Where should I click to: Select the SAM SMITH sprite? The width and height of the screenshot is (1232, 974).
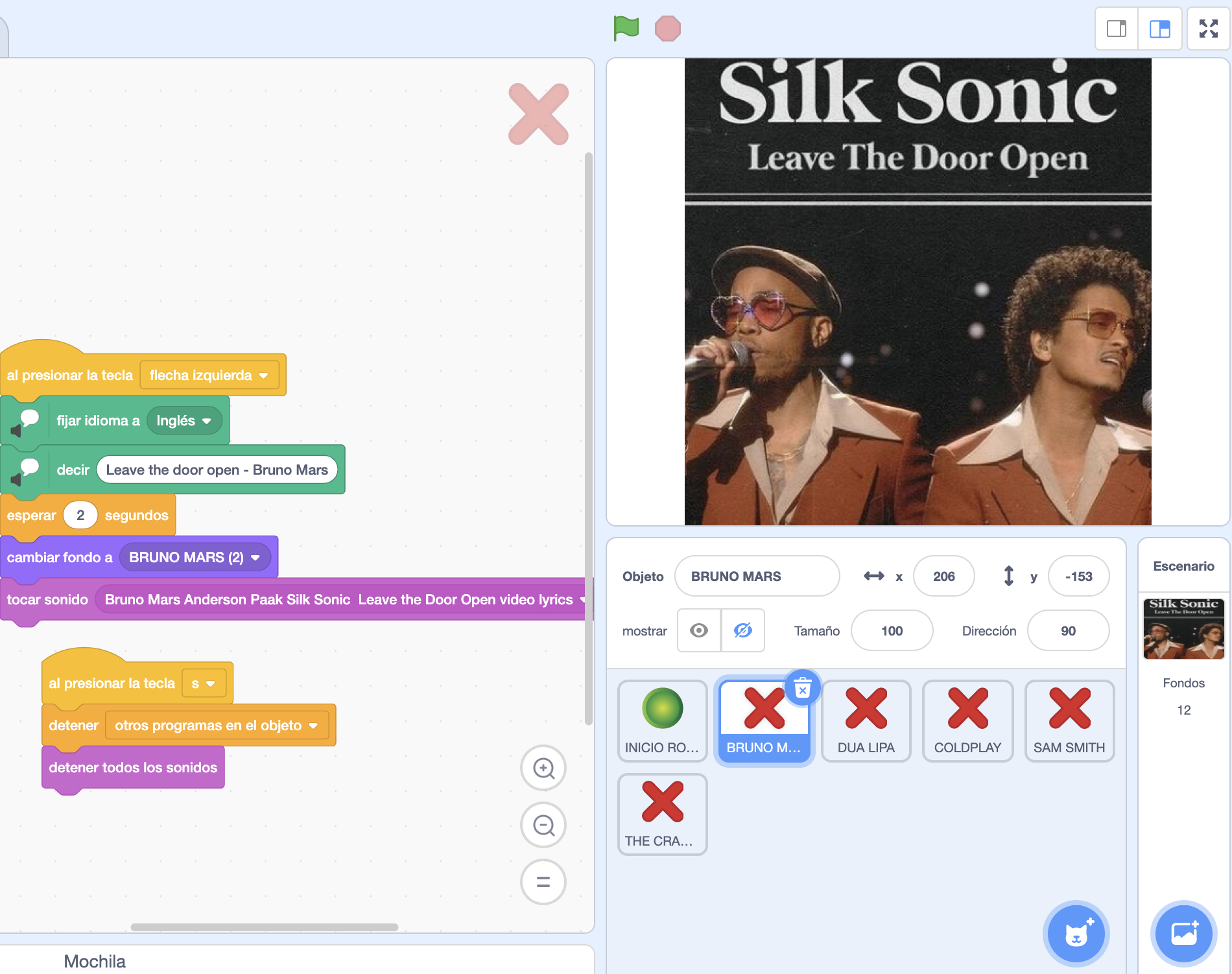point(1070,721)
